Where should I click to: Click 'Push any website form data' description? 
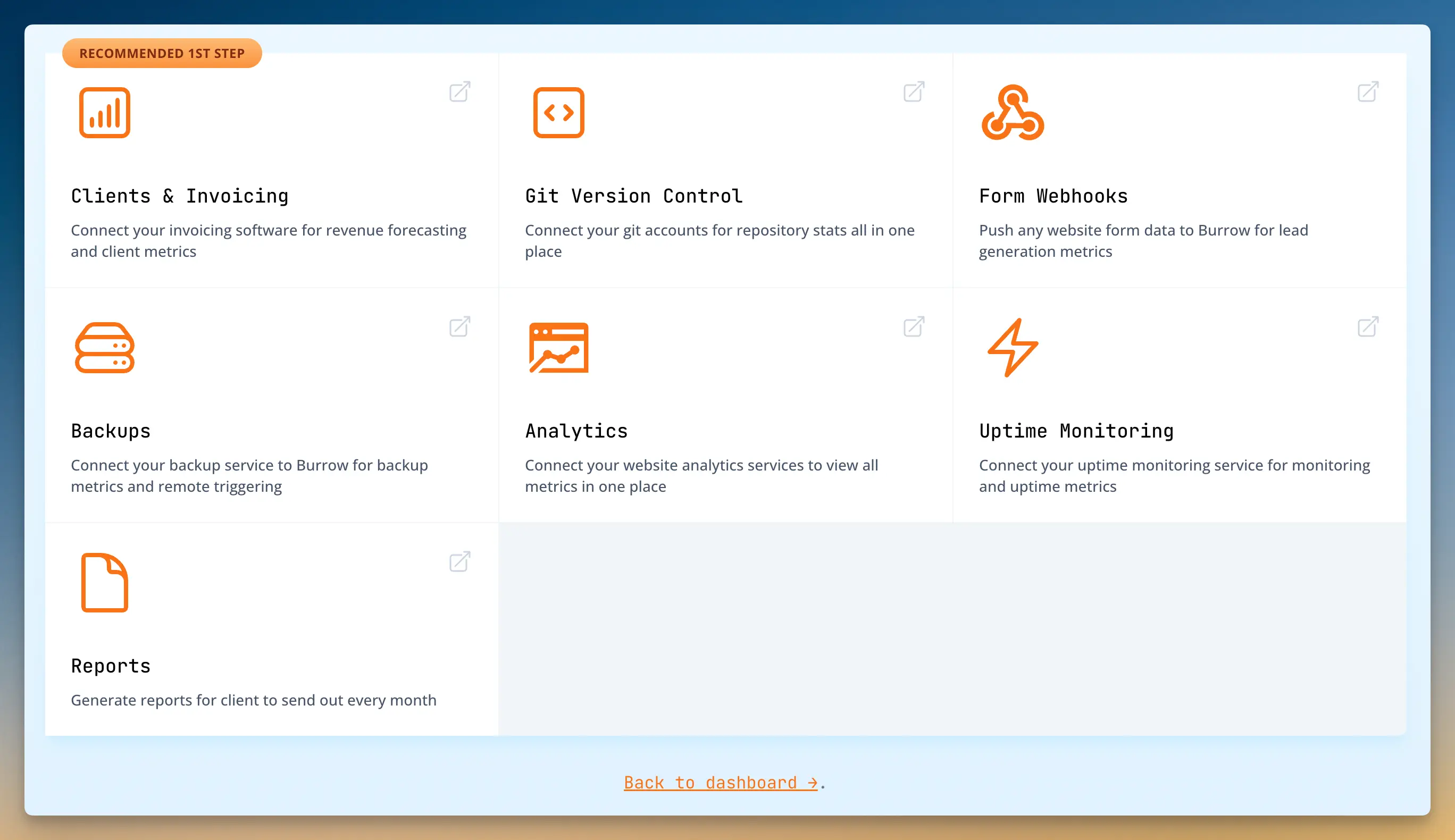point(1143,241)
